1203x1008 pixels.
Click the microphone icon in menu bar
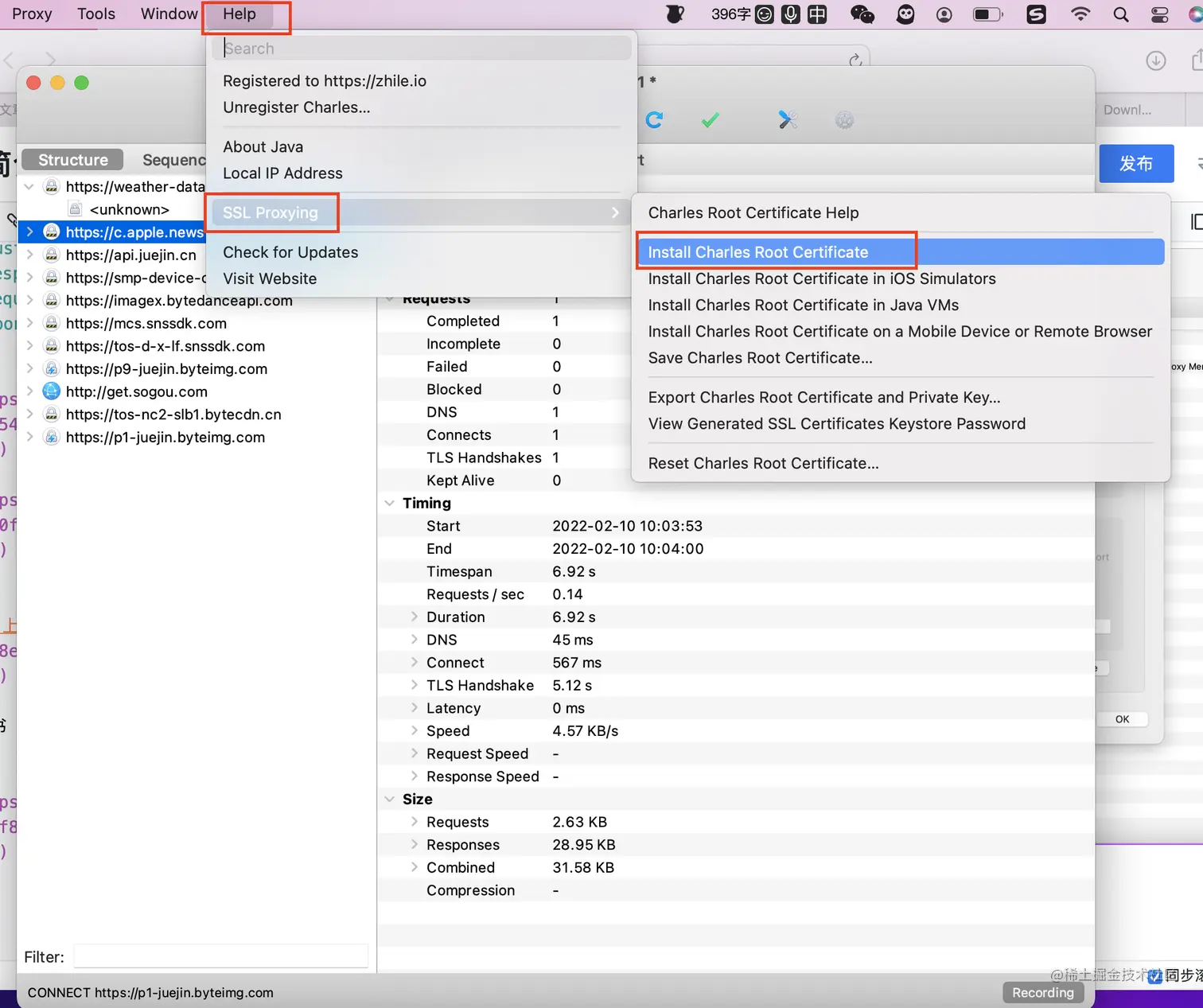[791, 14]
